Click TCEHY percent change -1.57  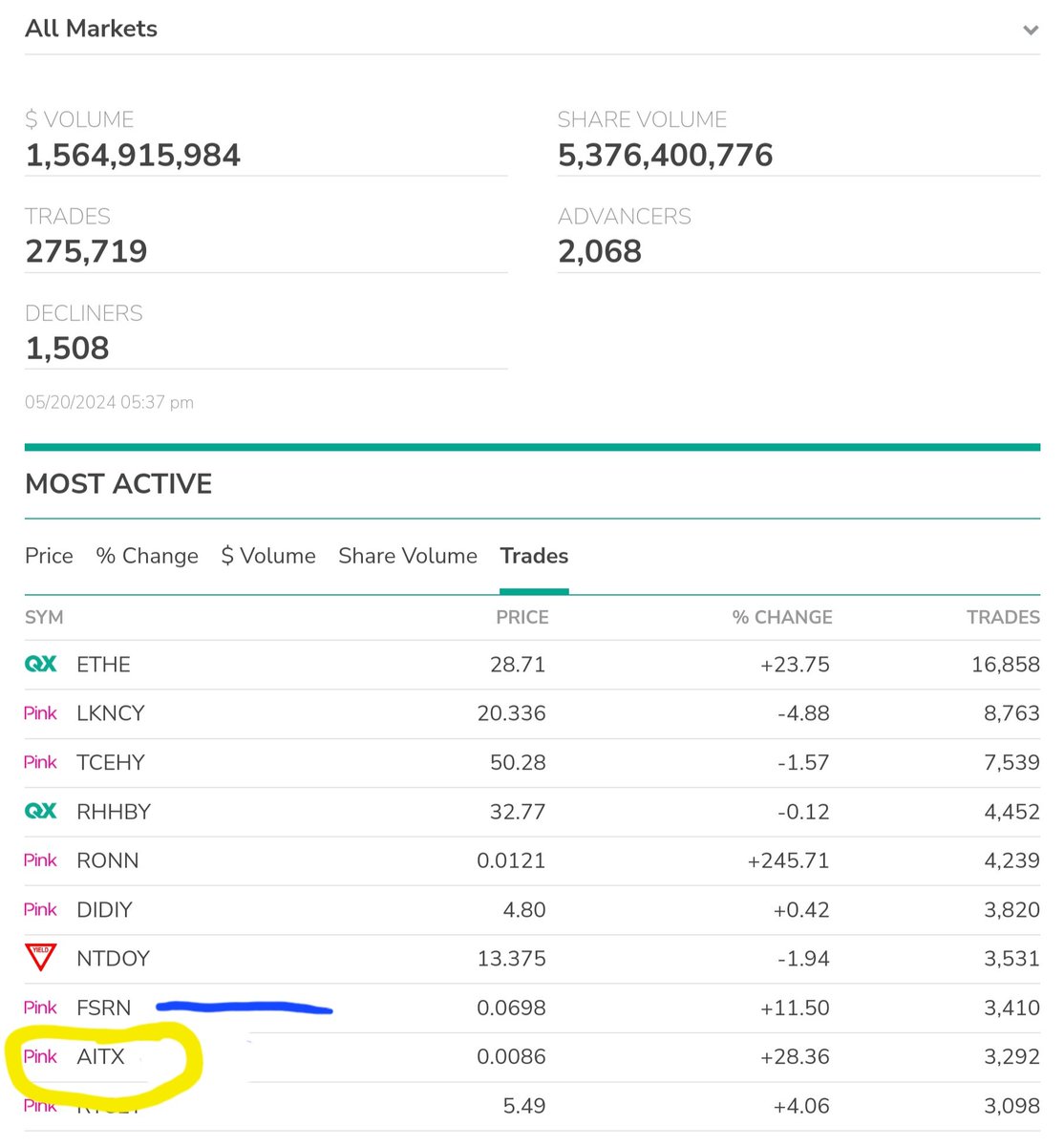(x=803, y=763)
